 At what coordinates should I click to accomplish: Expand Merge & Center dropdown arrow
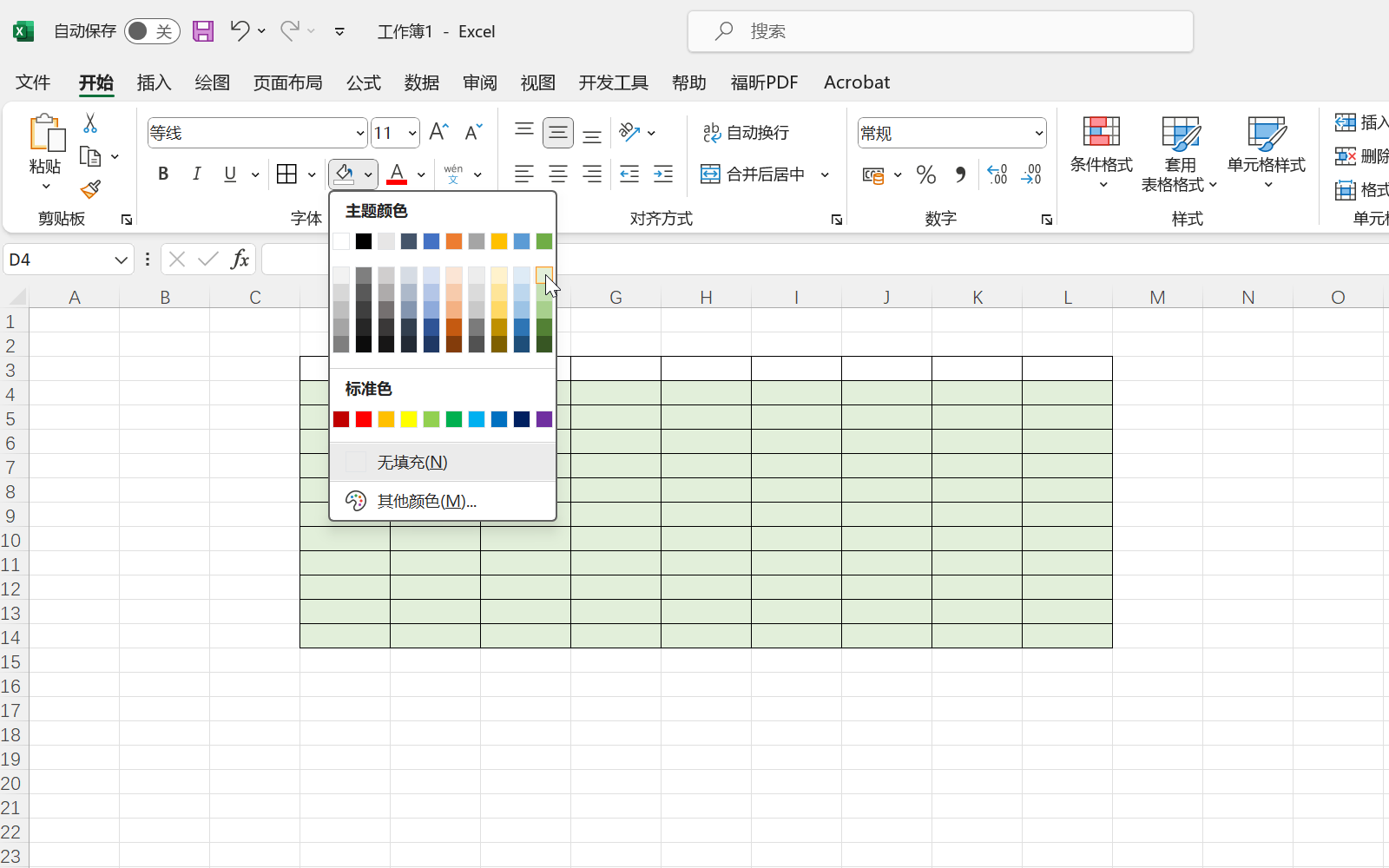825,174
